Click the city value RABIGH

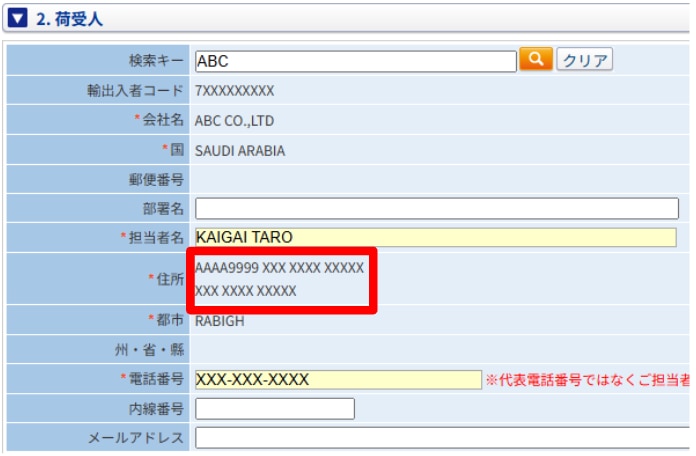[219, 321]
